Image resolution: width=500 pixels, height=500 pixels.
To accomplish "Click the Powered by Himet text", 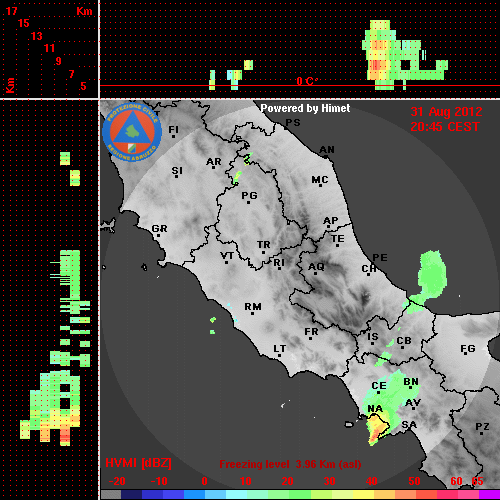I will coord(305,108).
